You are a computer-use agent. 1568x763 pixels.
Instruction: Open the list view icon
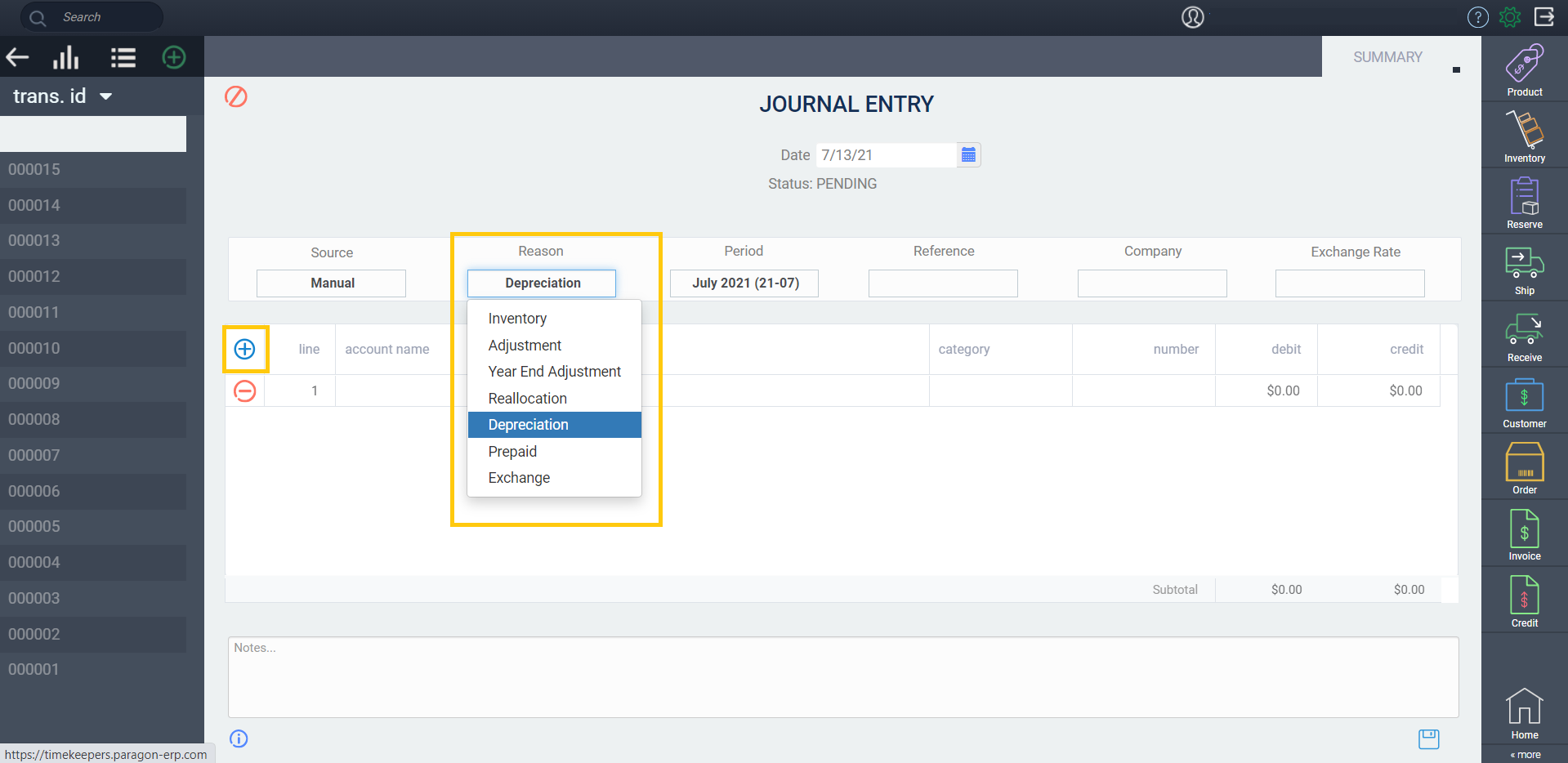(x=123, y=57)
